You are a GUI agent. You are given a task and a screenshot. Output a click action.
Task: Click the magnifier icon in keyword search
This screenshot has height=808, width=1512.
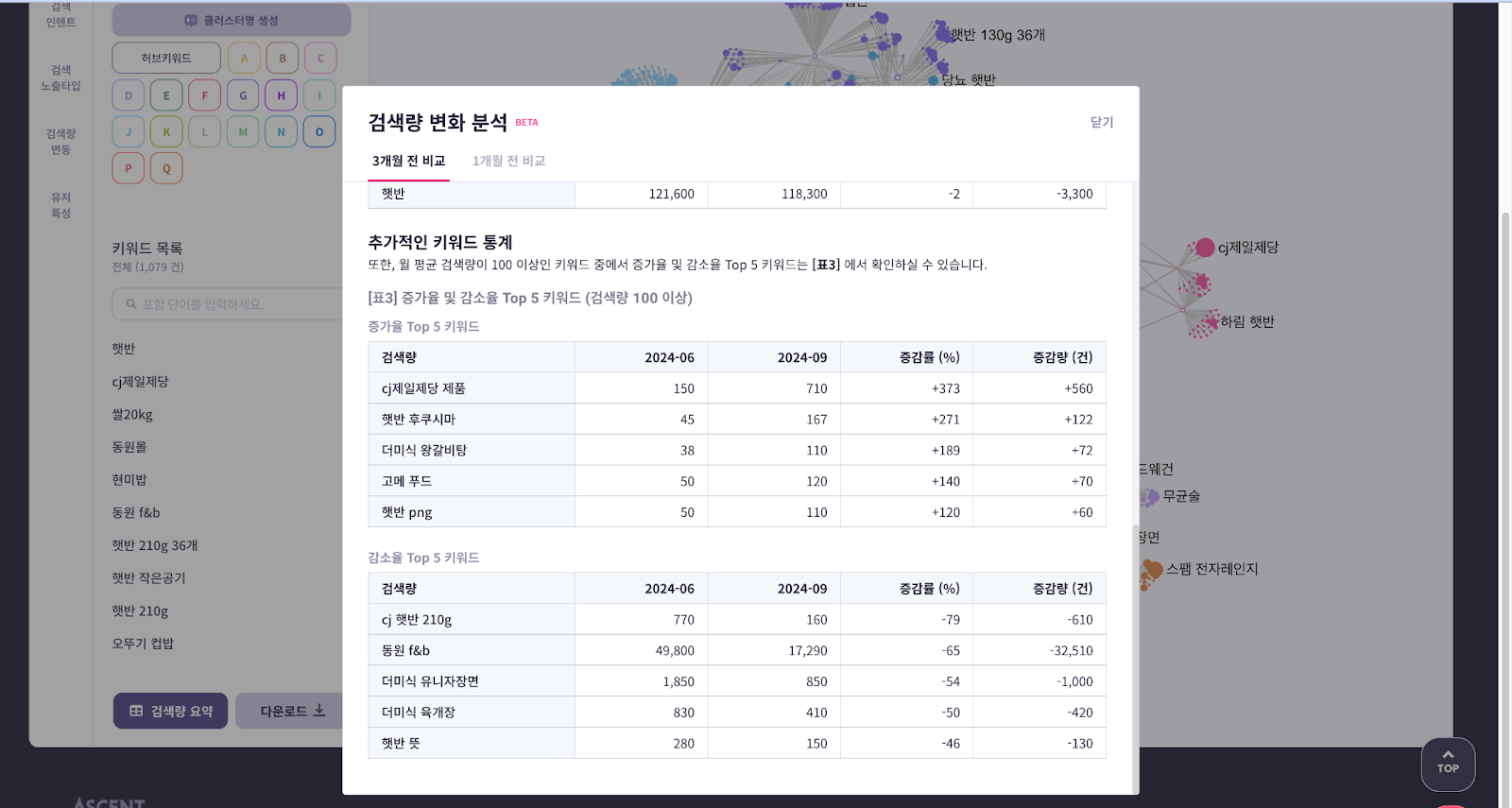[131, 304]
